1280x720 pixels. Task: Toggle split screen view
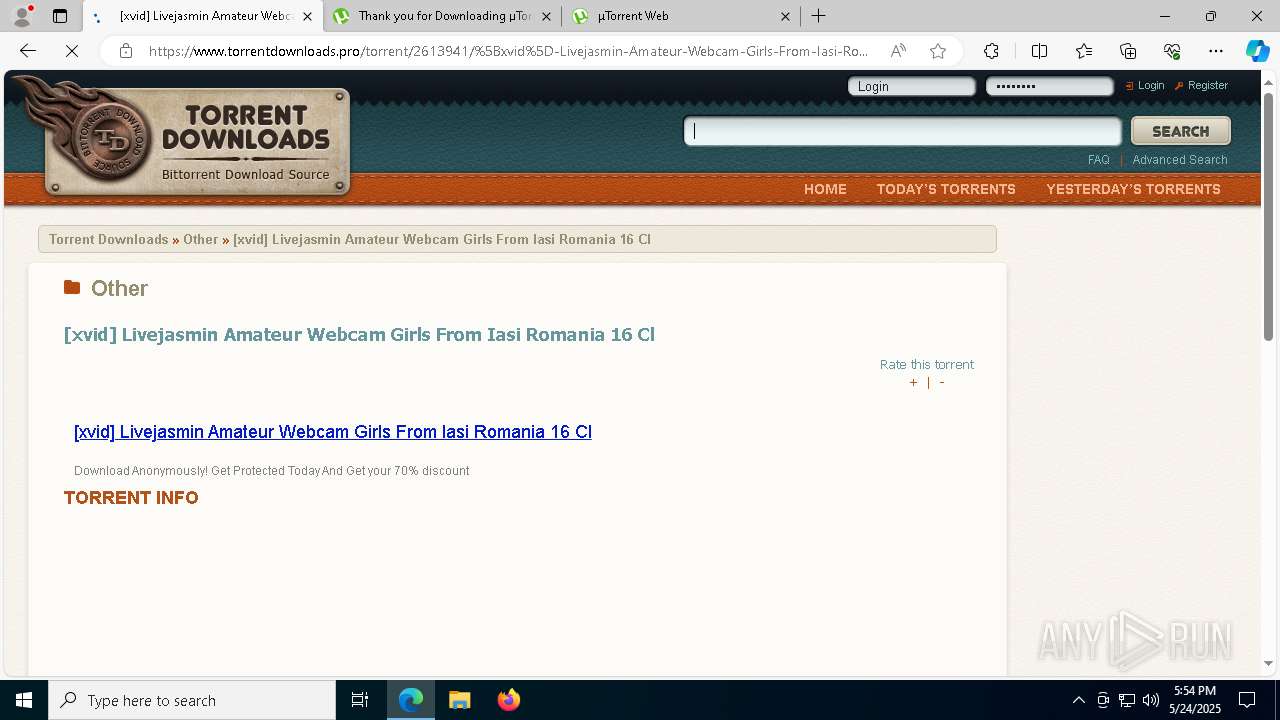tap(1039, 51)
